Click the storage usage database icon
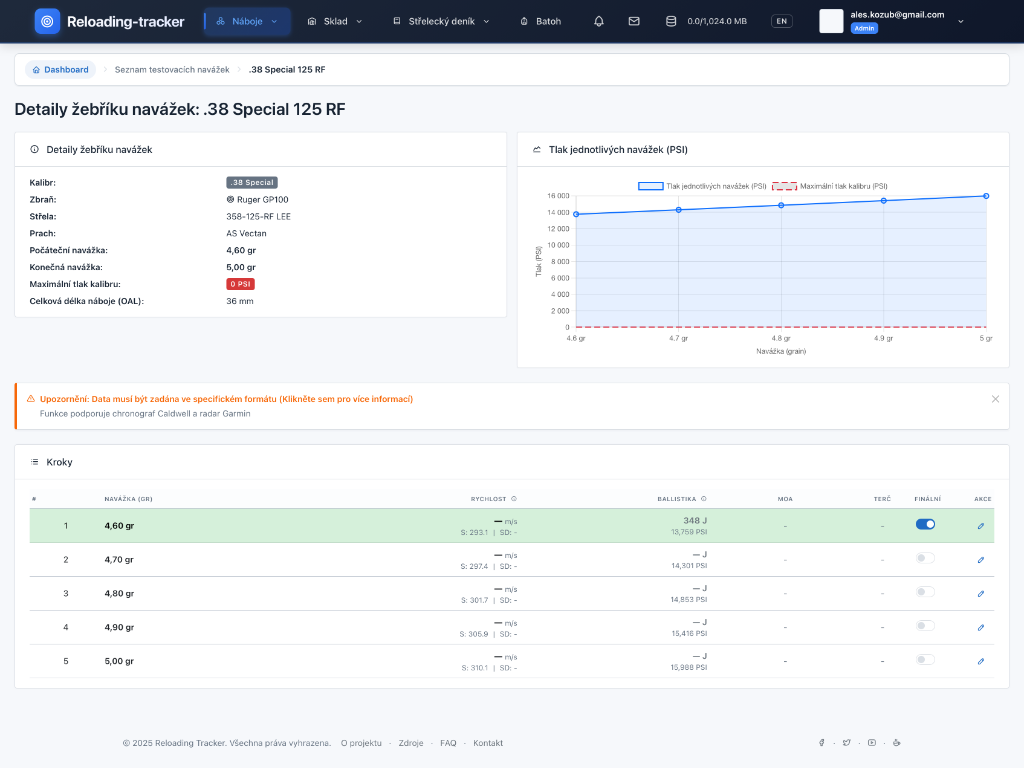Screen dimensions: 1024x768 click(670, 21)
